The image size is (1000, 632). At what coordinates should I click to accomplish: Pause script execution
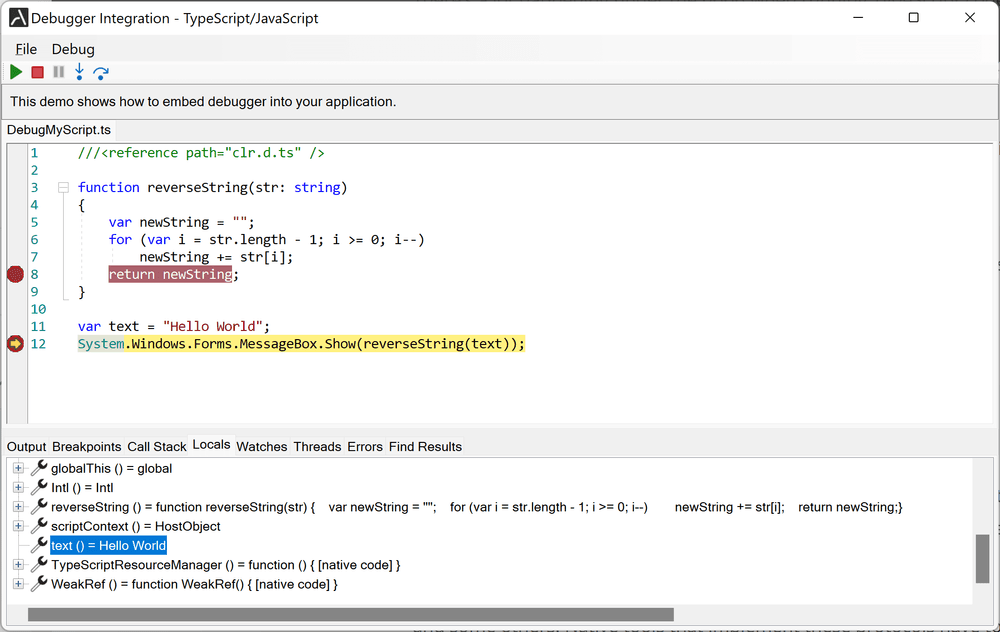[x=59, y=71]
